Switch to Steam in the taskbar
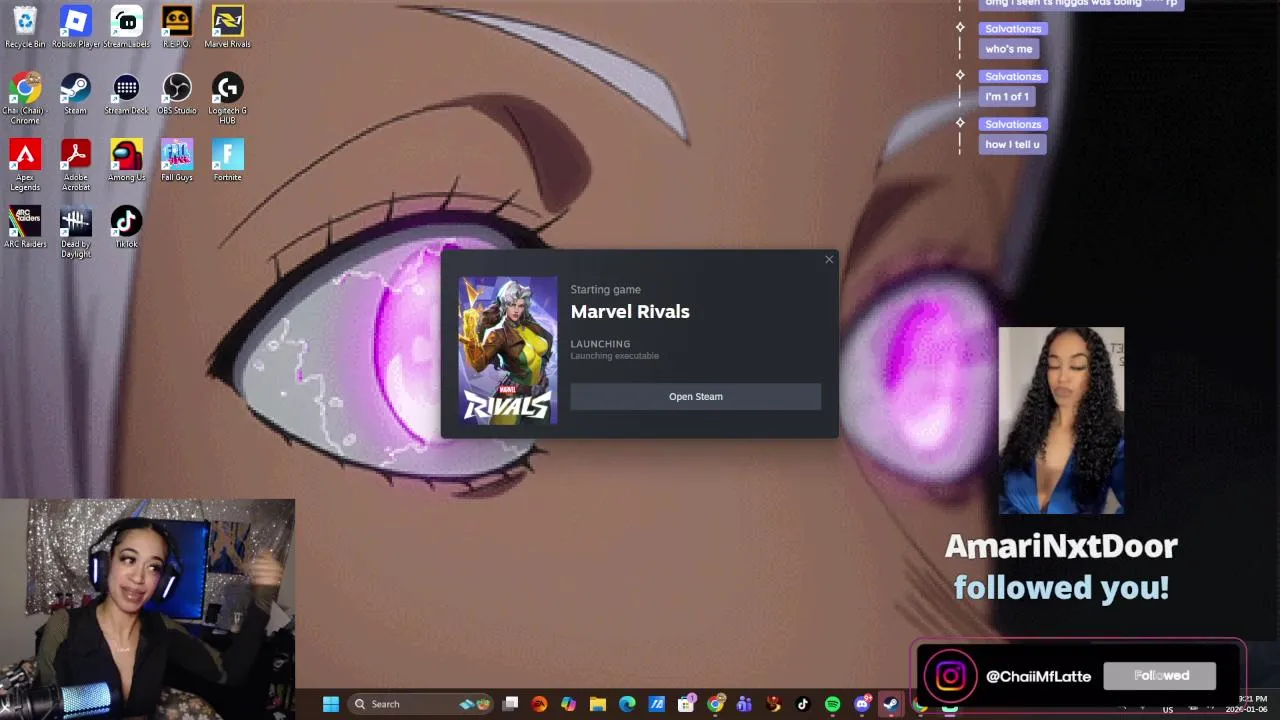This screenshot has height=720, width=1280. [890, 704]
